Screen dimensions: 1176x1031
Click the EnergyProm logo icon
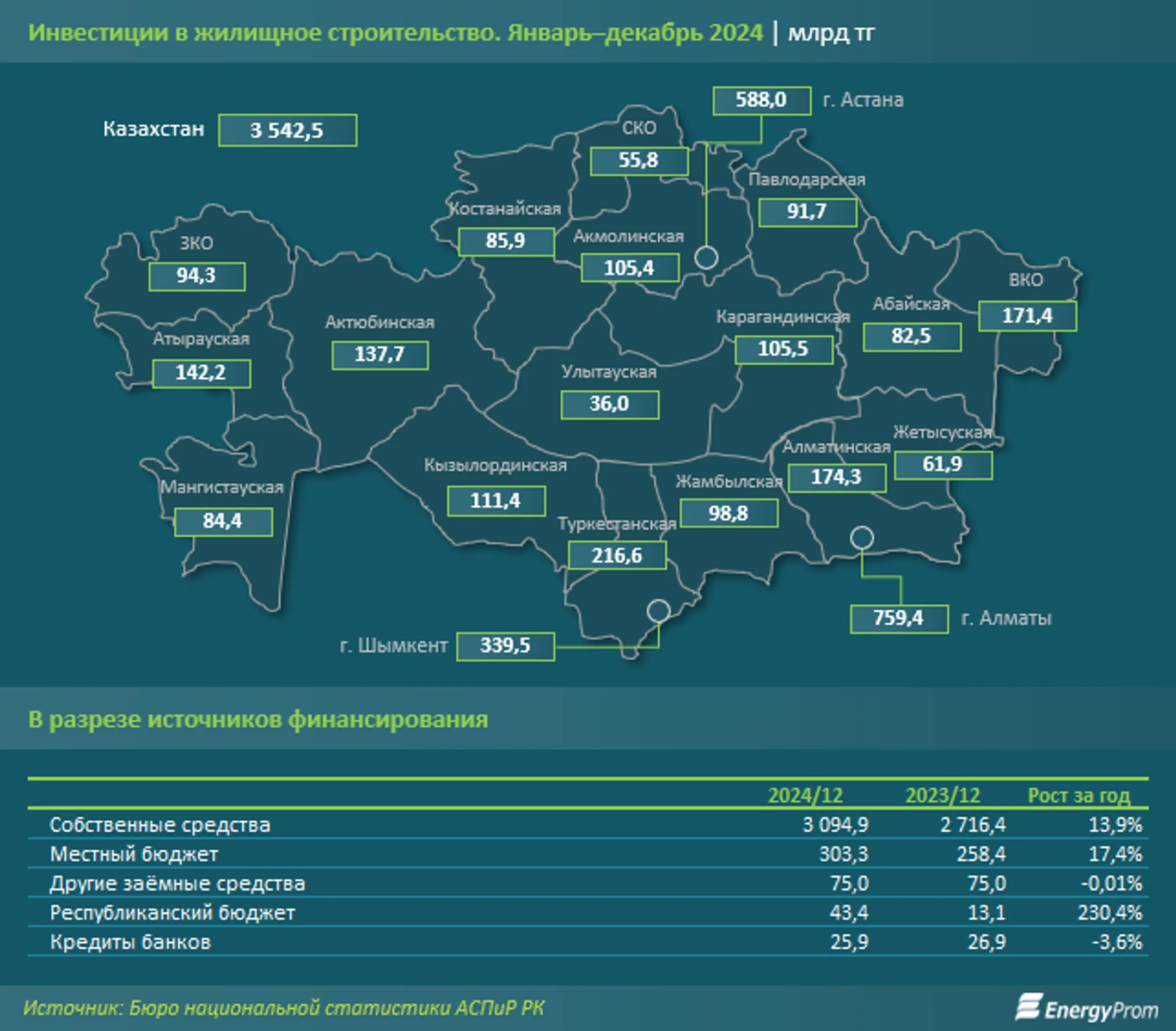click(1028, 1007)
